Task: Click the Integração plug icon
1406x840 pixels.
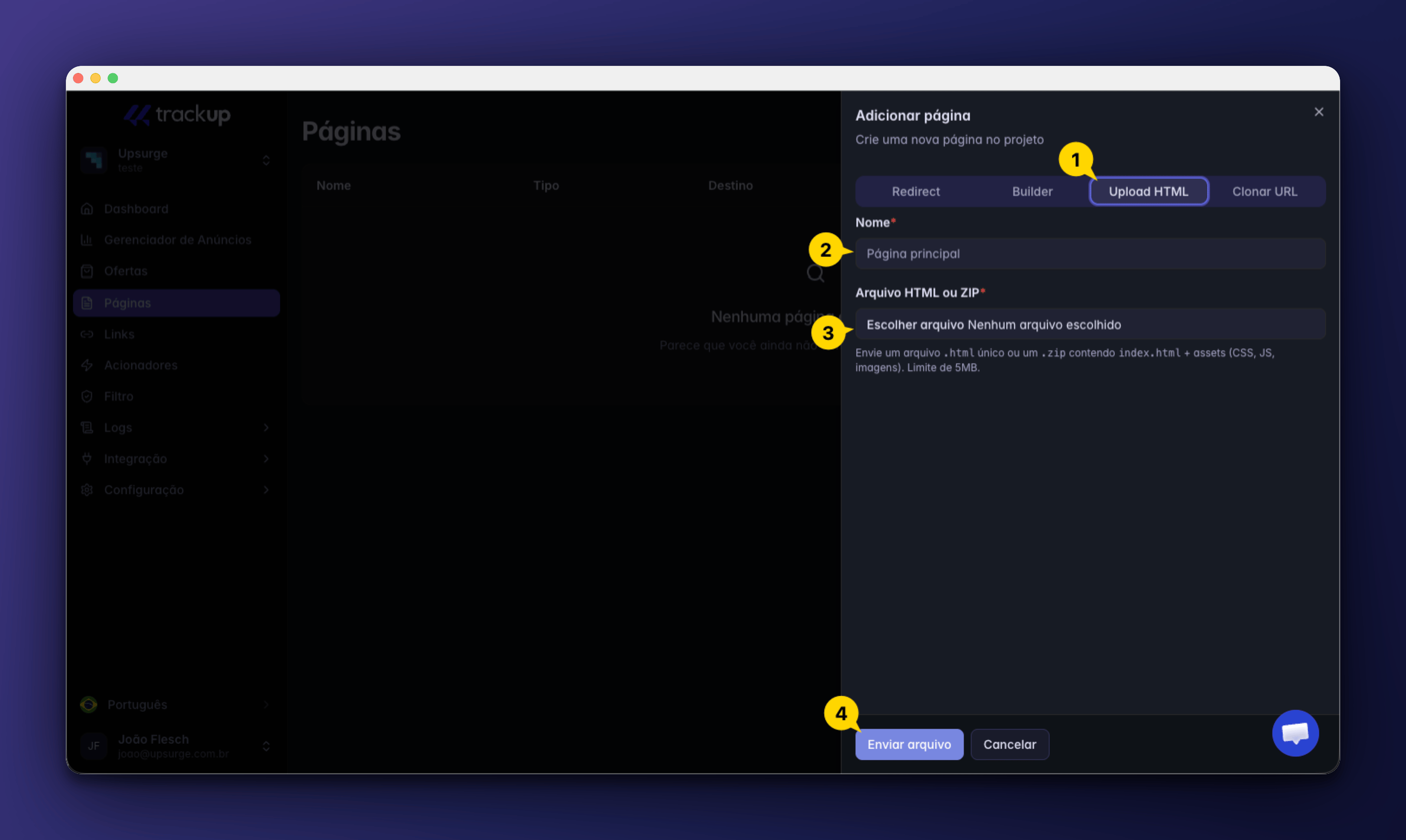Action: point(87,458)
